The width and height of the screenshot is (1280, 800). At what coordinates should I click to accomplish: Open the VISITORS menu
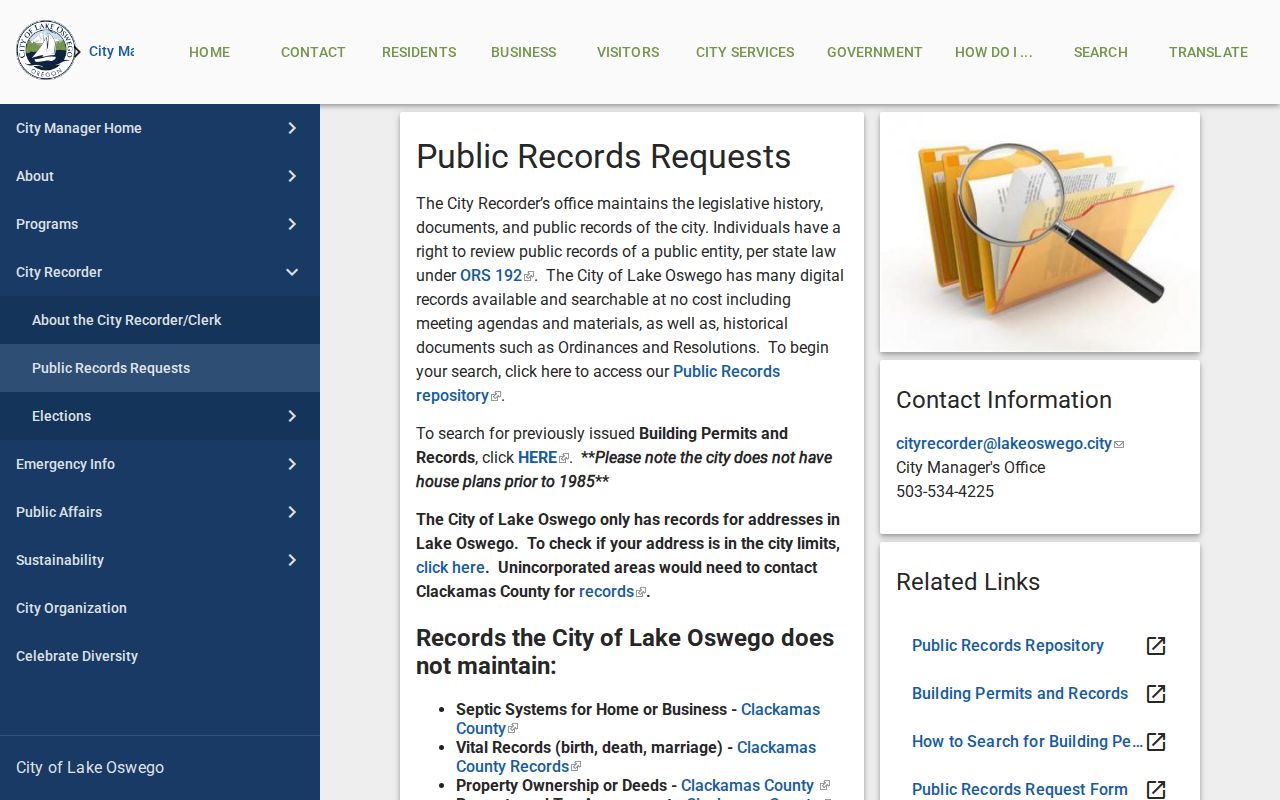(628, 52)
